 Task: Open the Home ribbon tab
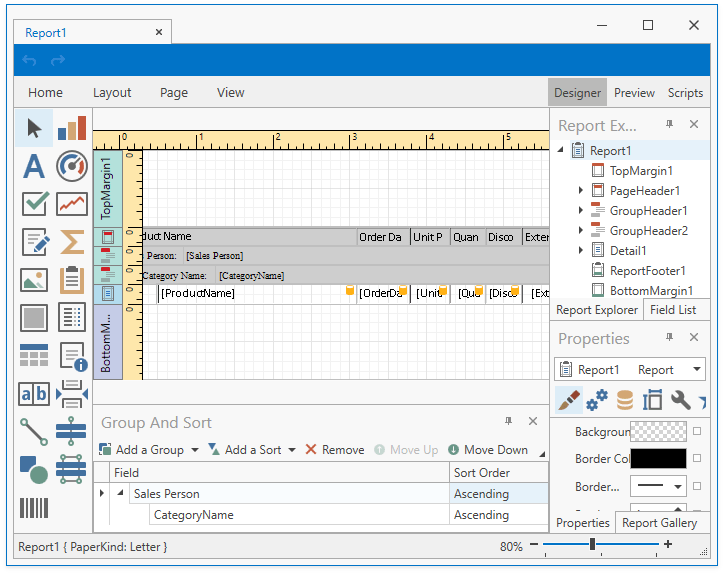(x=45, y=92)
